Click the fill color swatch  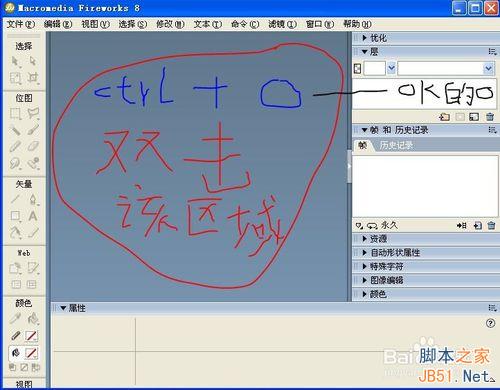tap(31, 353)
